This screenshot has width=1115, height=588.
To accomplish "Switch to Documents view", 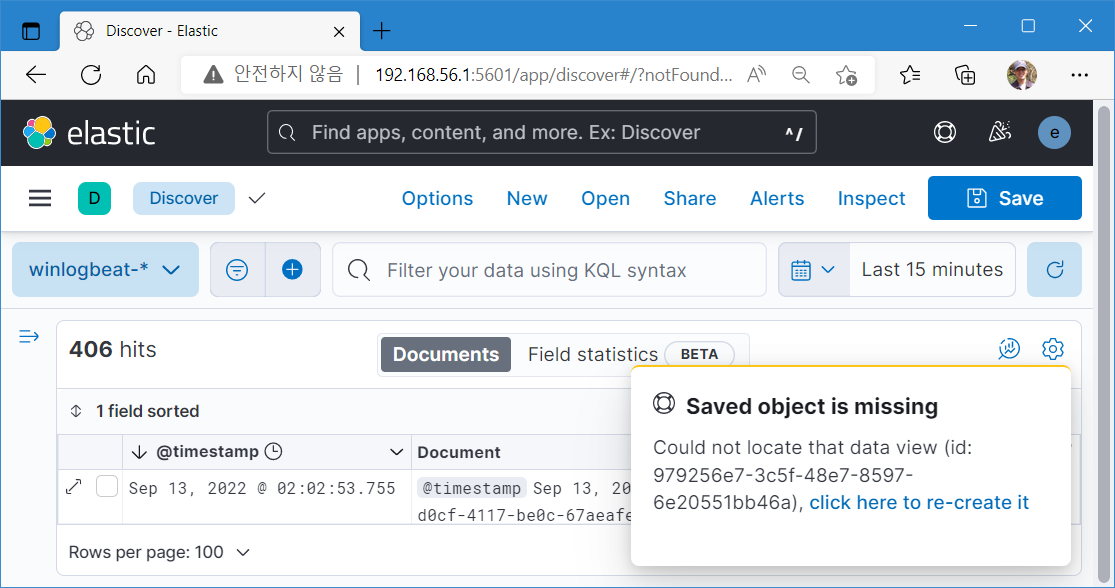I will point(446,354).
